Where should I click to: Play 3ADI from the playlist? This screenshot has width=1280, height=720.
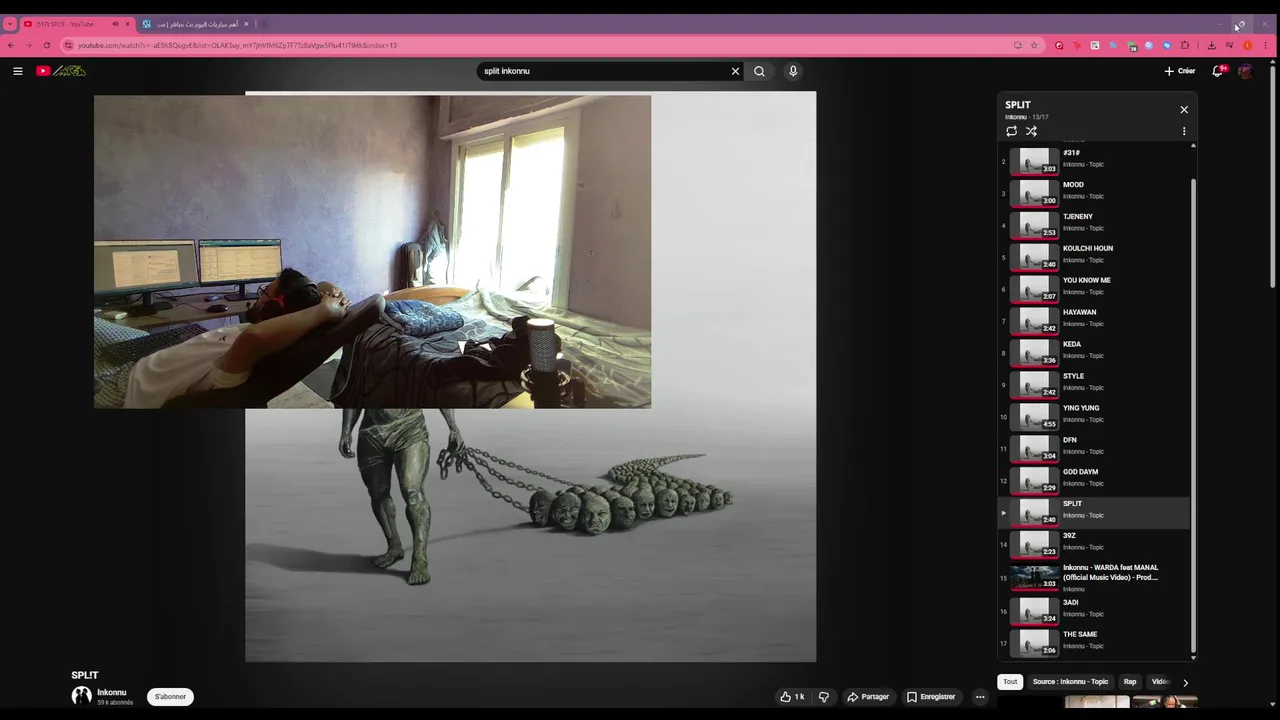(x=1095, y=610)
